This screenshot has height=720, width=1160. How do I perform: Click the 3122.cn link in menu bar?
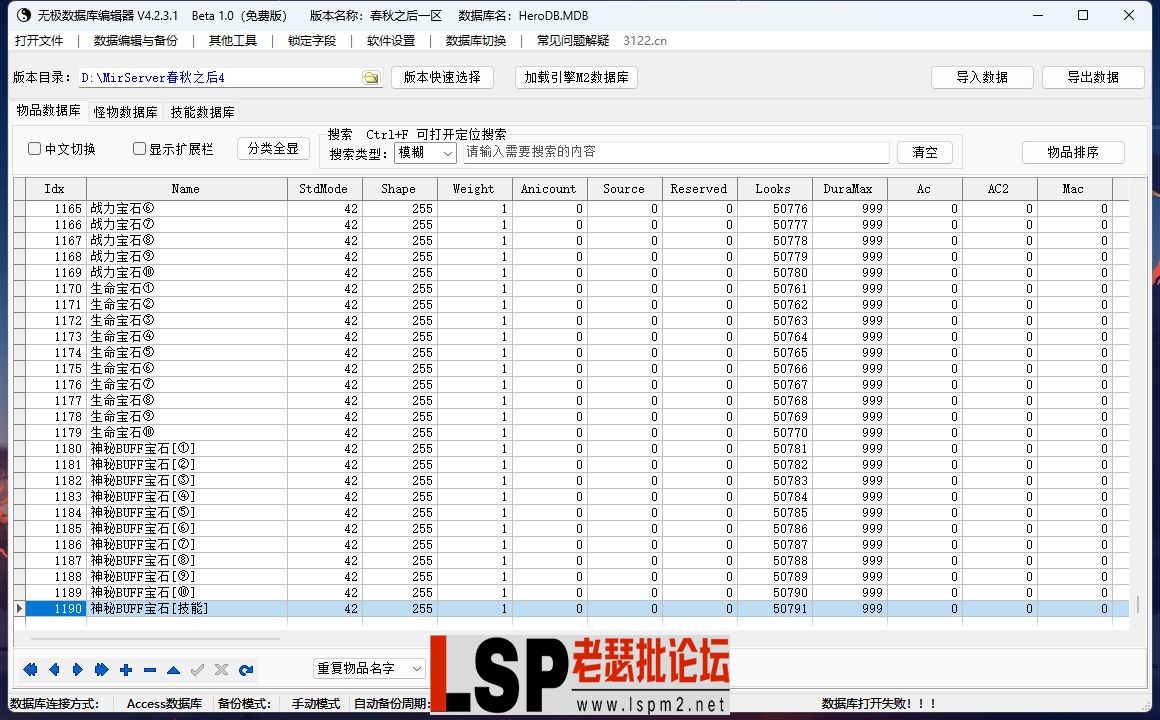(644, 41)
